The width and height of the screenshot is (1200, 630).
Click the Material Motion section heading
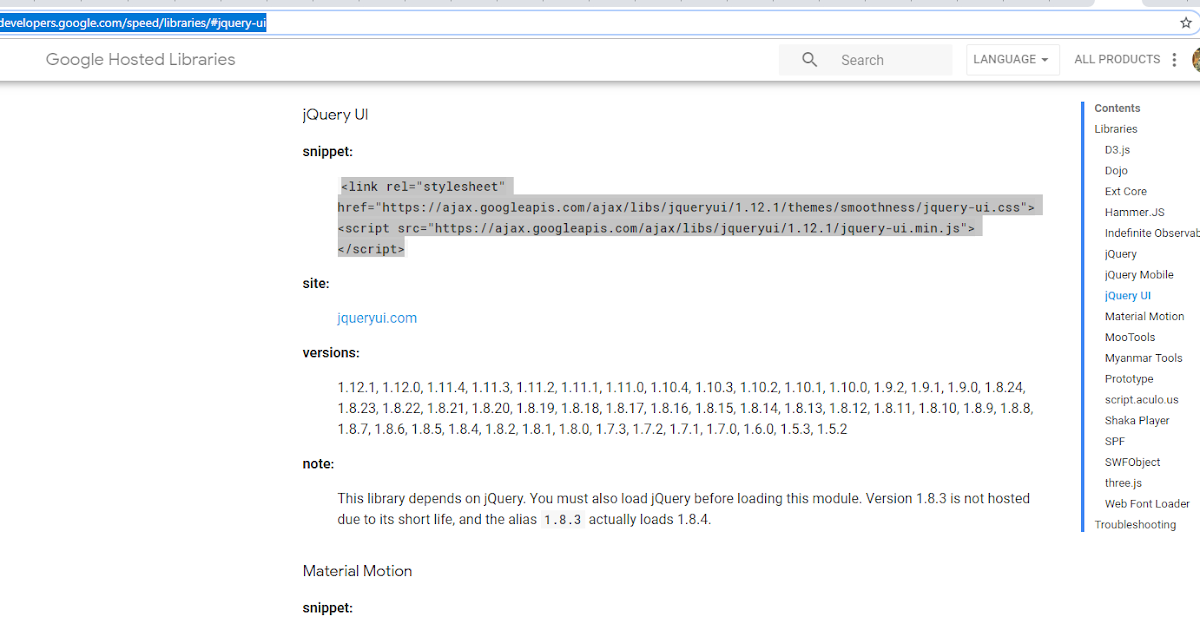pos(357,571)
